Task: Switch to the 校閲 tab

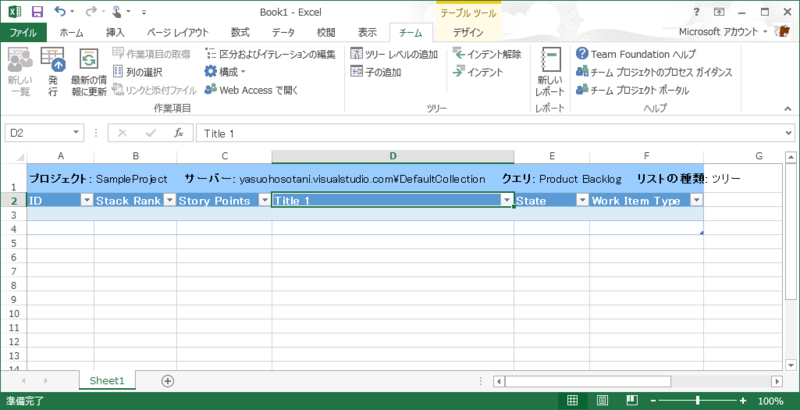Action: (x=326, y=33)
